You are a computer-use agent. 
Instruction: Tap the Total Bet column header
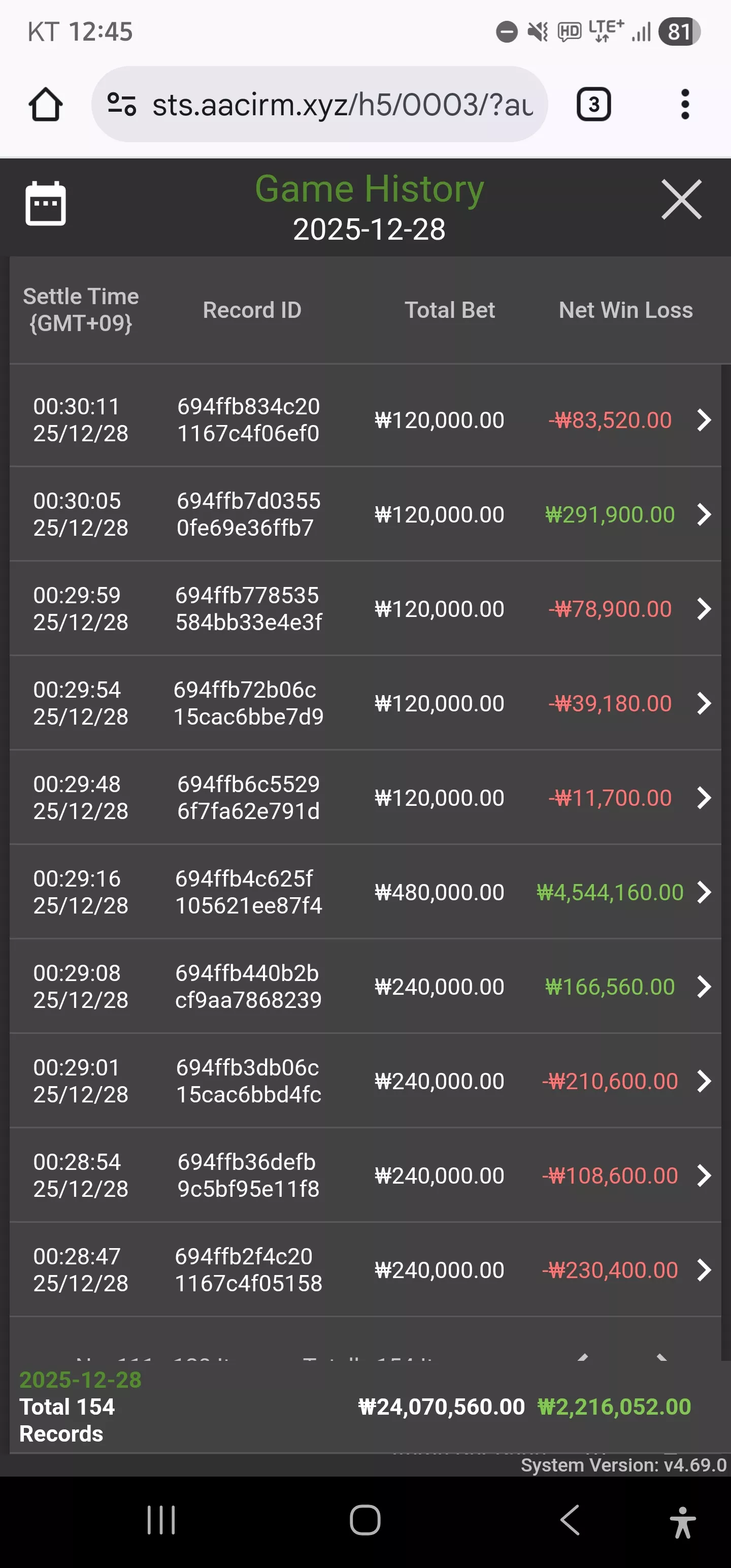(x=450, y=310)
